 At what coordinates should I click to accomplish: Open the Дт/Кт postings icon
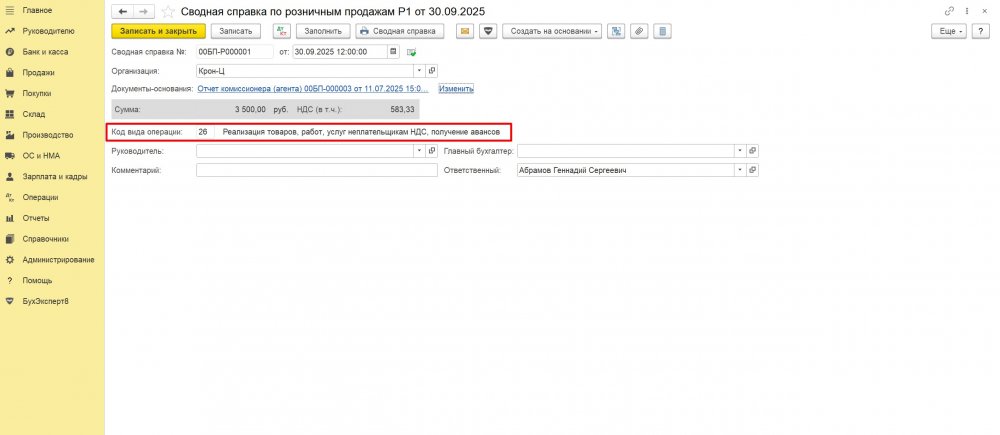pyautogui.click(x=281, y=31)
